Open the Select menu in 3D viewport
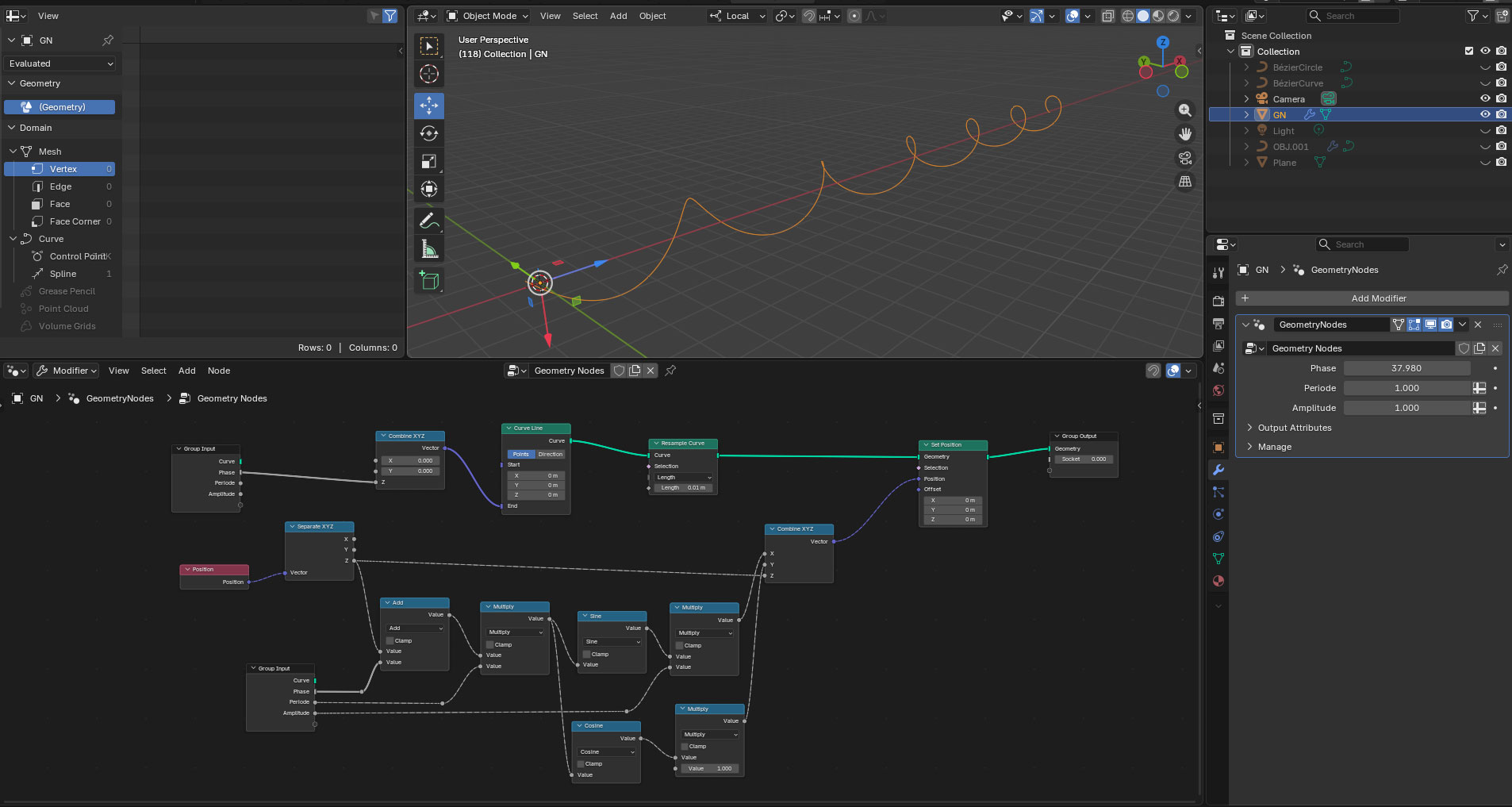Viewport: 1512px width, 807px height. point(585,16)
